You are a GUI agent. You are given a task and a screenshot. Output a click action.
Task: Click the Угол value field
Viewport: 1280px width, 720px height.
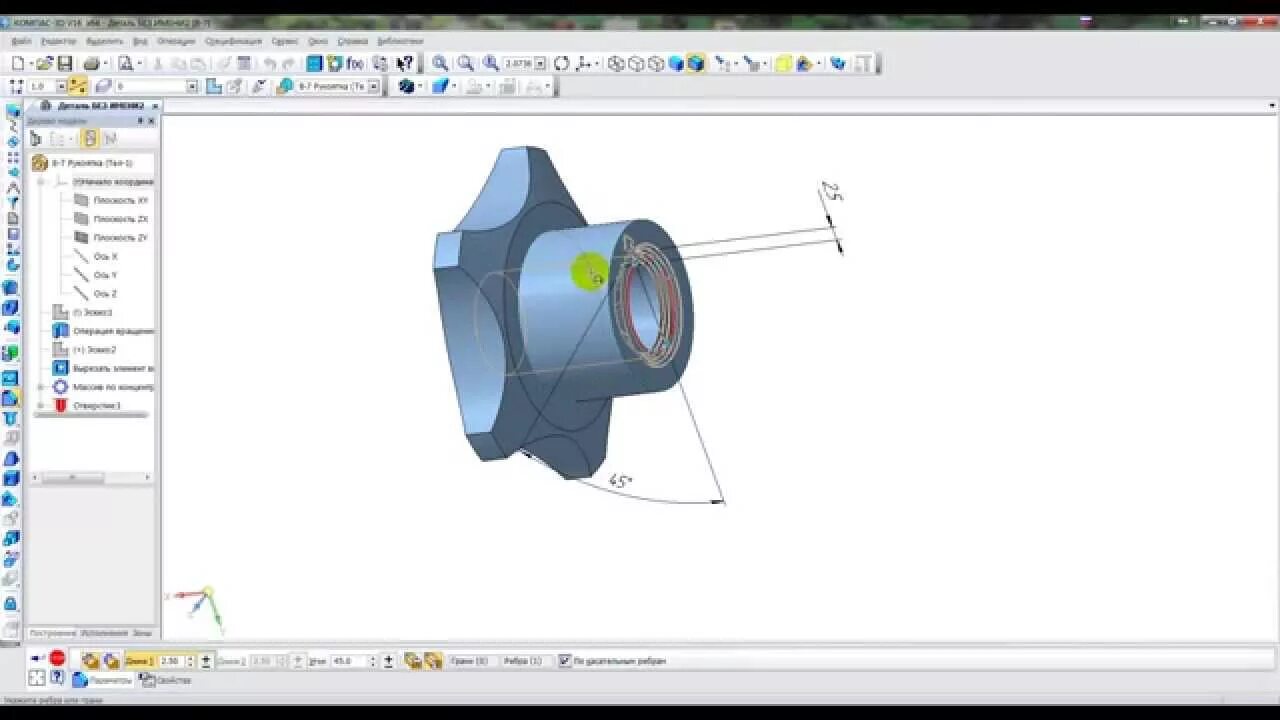347,661
